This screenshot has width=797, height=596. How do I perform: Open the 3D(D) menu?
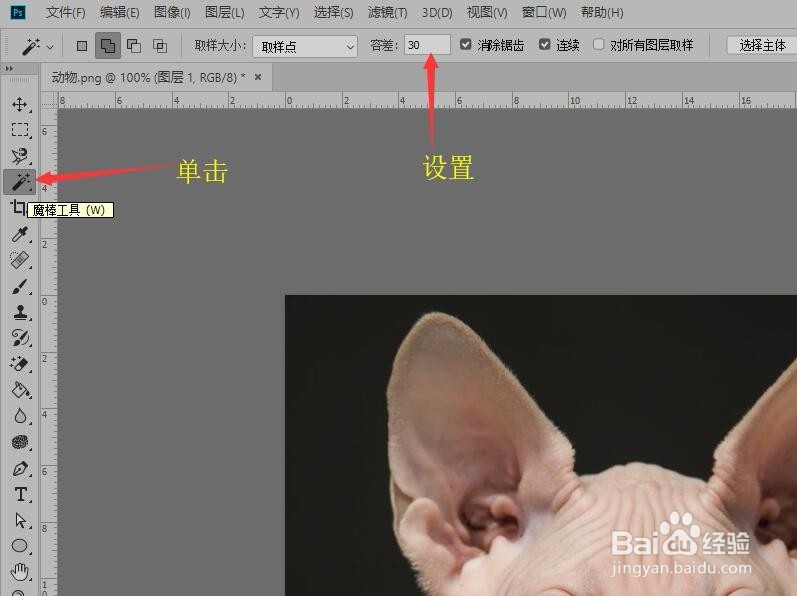point(437,12)
